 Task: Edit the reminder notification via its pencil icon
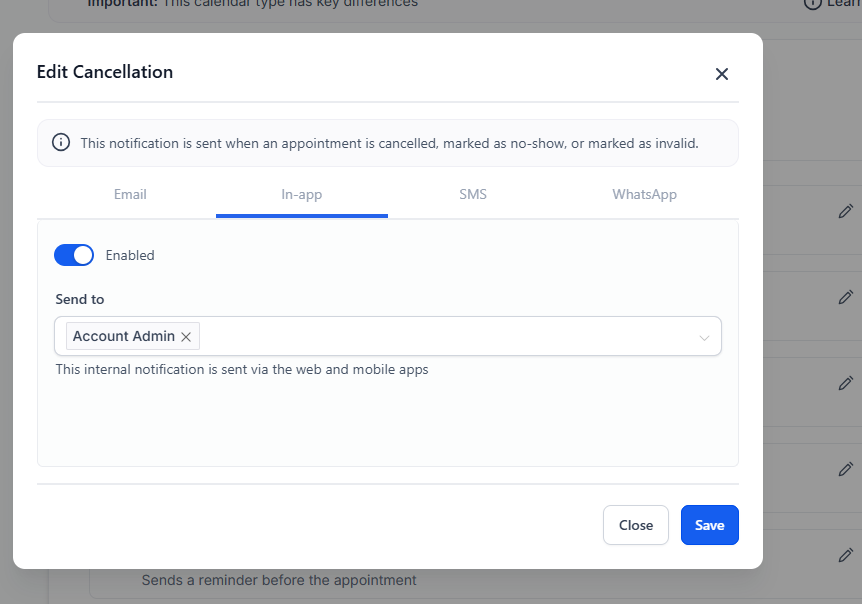[846, 555]
